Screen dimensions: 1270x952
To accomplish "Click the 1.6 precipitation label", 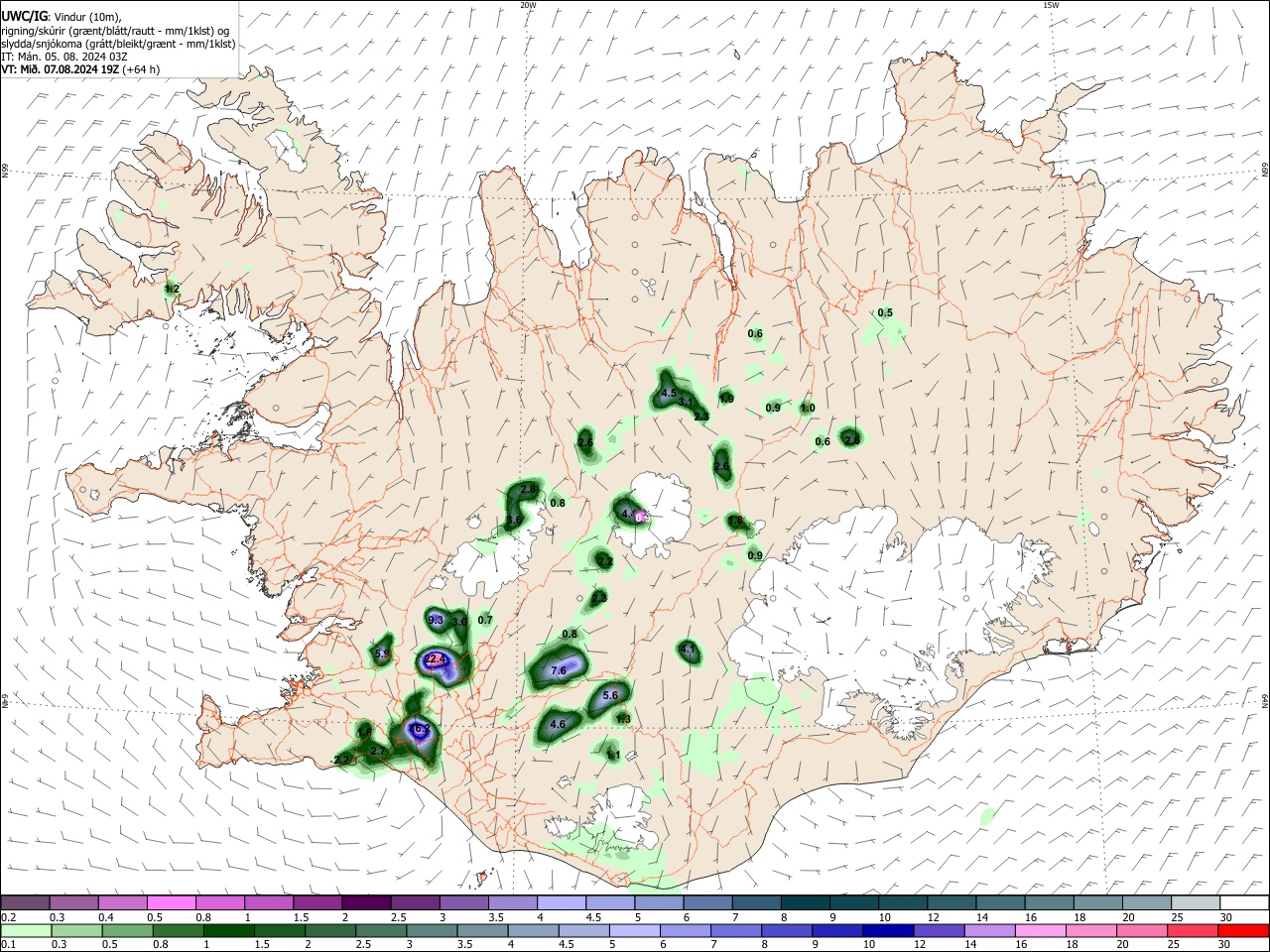I will (365, 732).
